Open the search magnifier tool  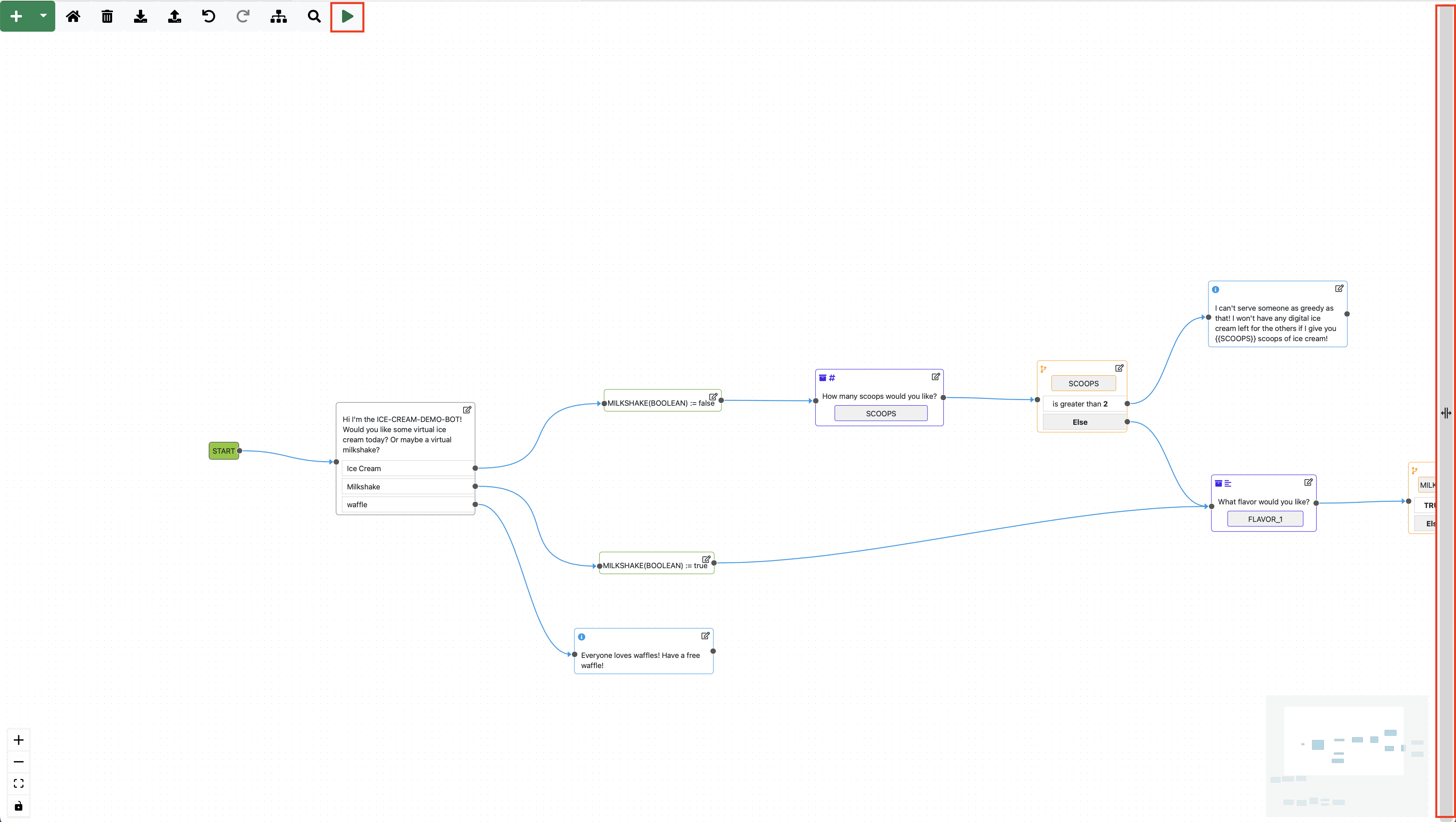tap(314, 16)
